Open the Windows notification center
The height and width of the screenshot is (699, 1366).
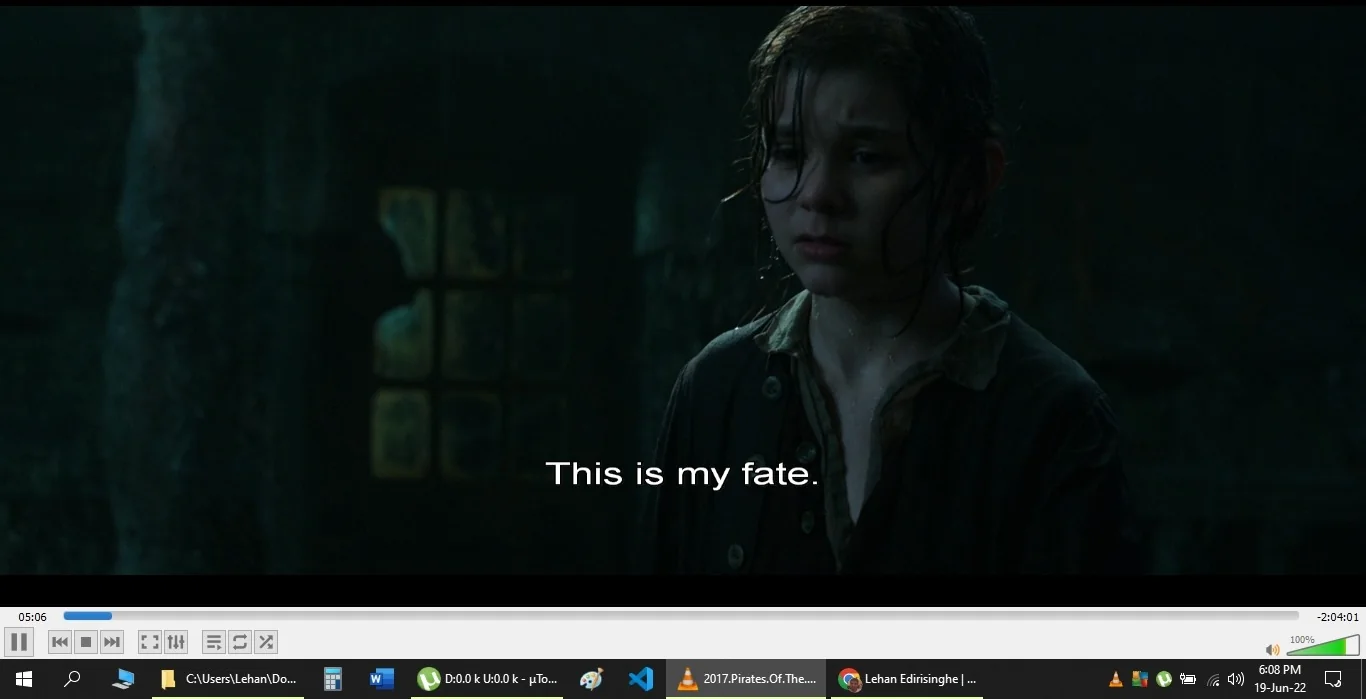1333,680
